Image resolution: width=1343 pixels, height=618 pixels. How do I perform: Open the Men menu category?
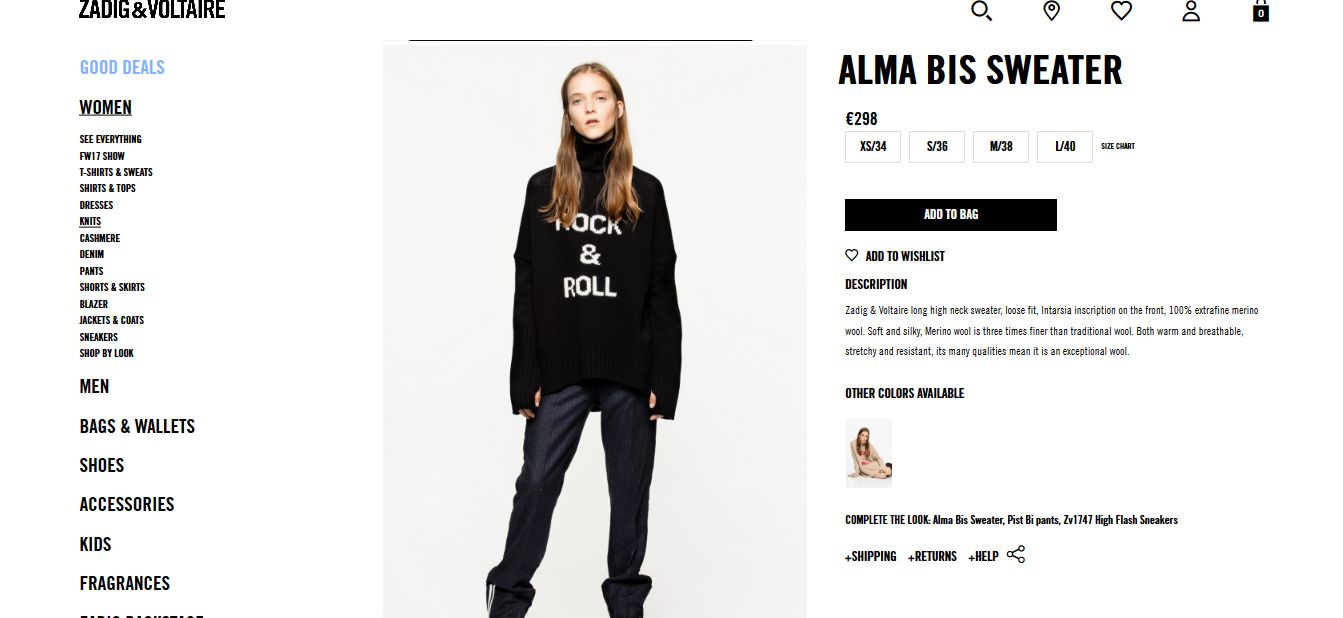[x=95, y=386]
